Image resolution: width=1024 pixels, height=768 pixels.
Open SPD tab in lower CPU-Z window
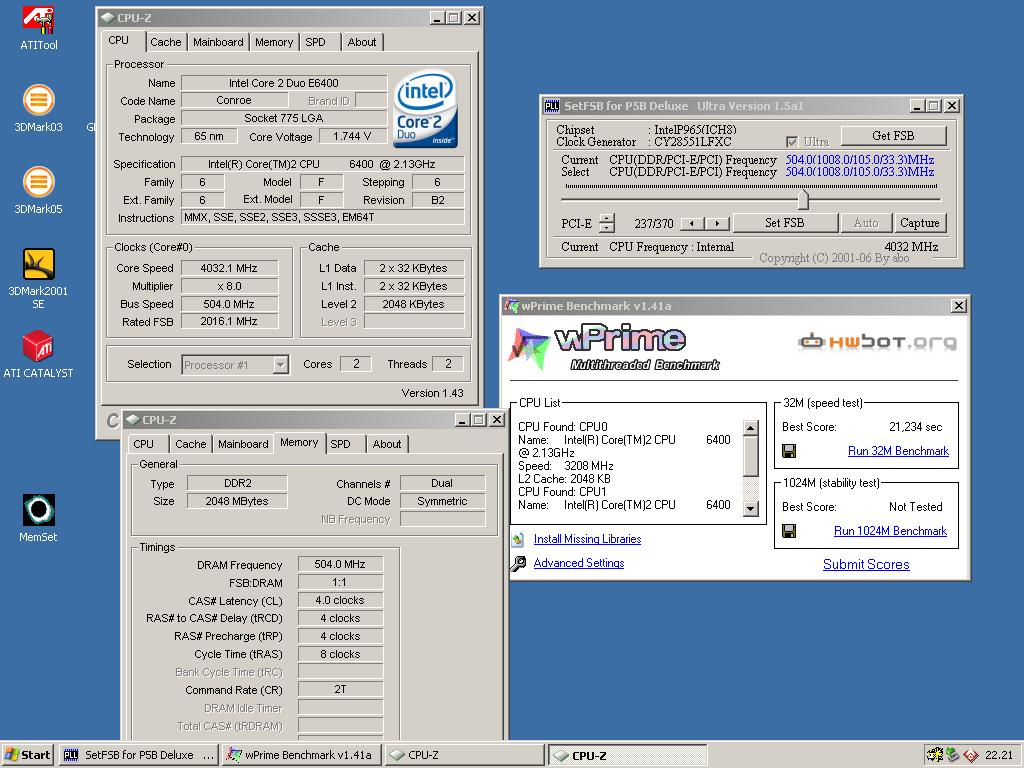pyautogui.click(x=340, y=444)
